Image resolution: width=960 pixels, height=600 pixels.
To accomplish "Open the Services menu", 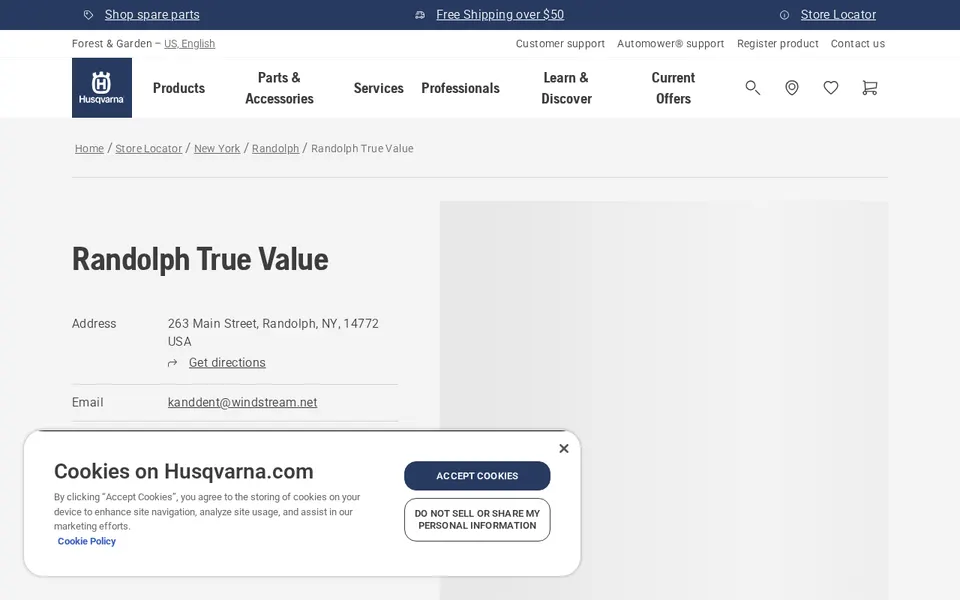I will 378,88.
